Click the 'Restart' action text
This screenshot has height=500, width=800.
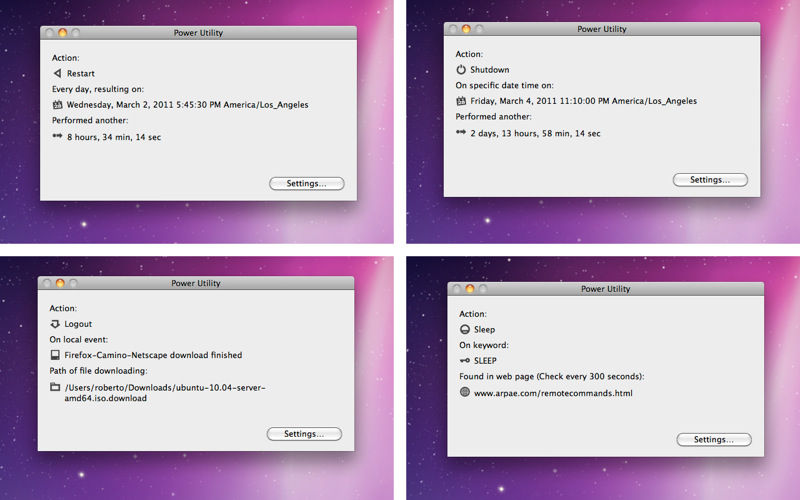point(81,73)
